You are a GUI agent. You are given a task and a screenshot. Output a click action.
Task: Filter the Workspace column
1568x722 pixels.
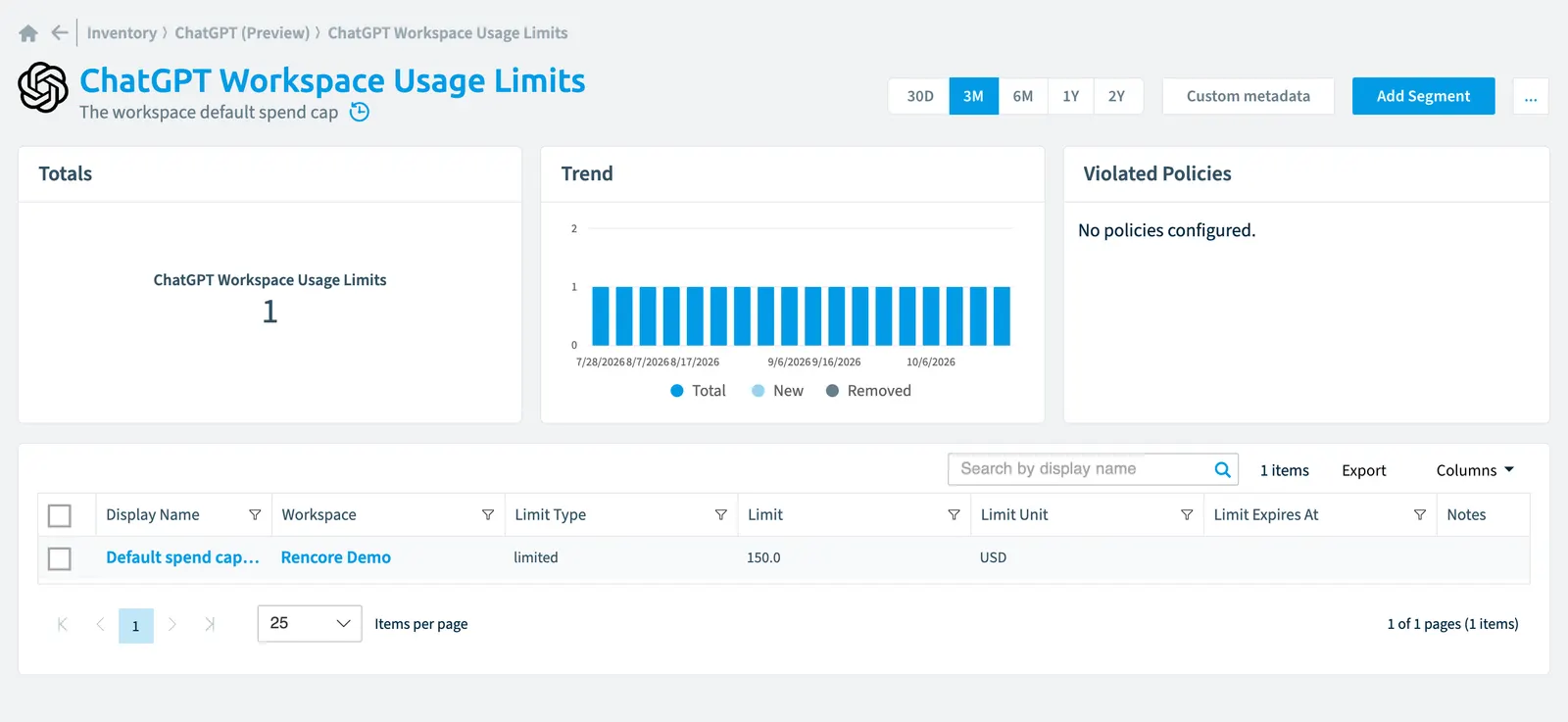point(488,514)
